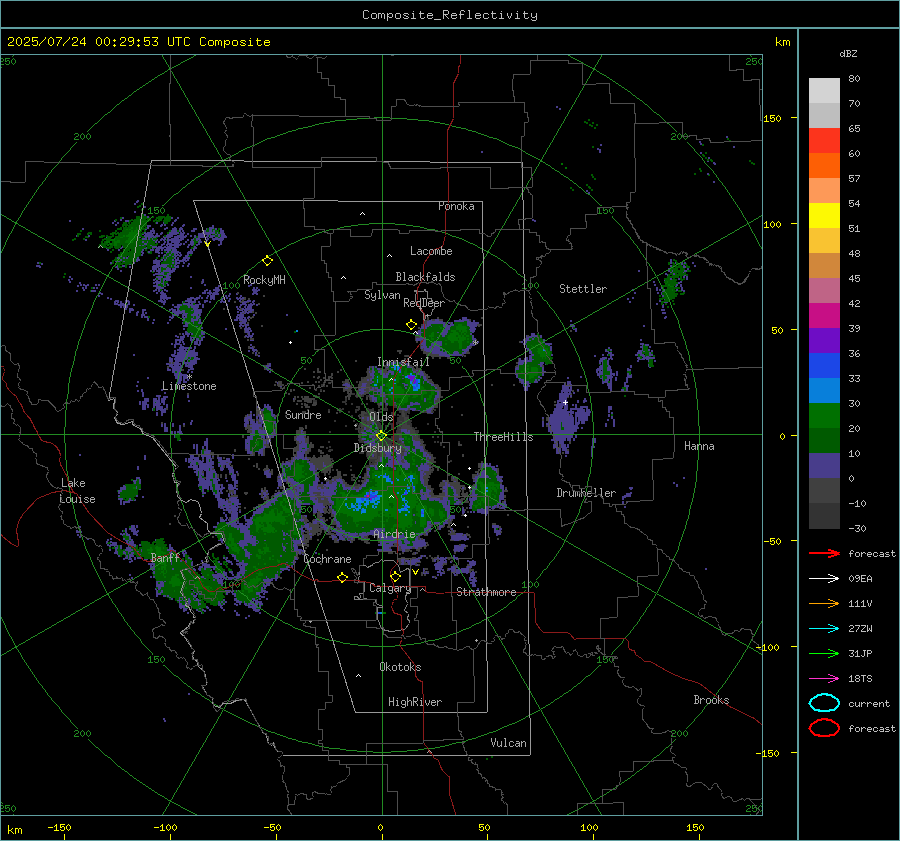The width and height of the screenshot is (900, 841).
Task: Click the Vulcan label
Action: [508, 743]
